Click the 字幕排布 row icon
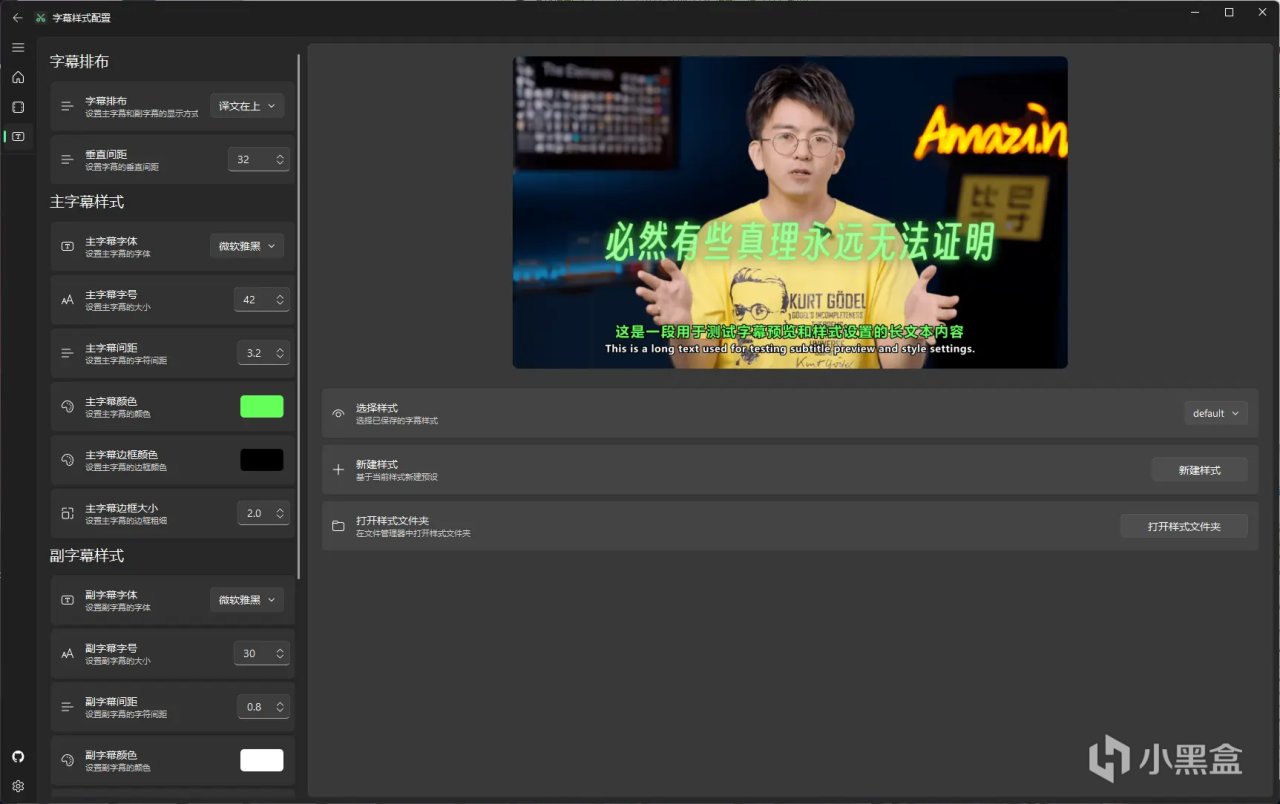1280x804 pixels. click(67, 106)
